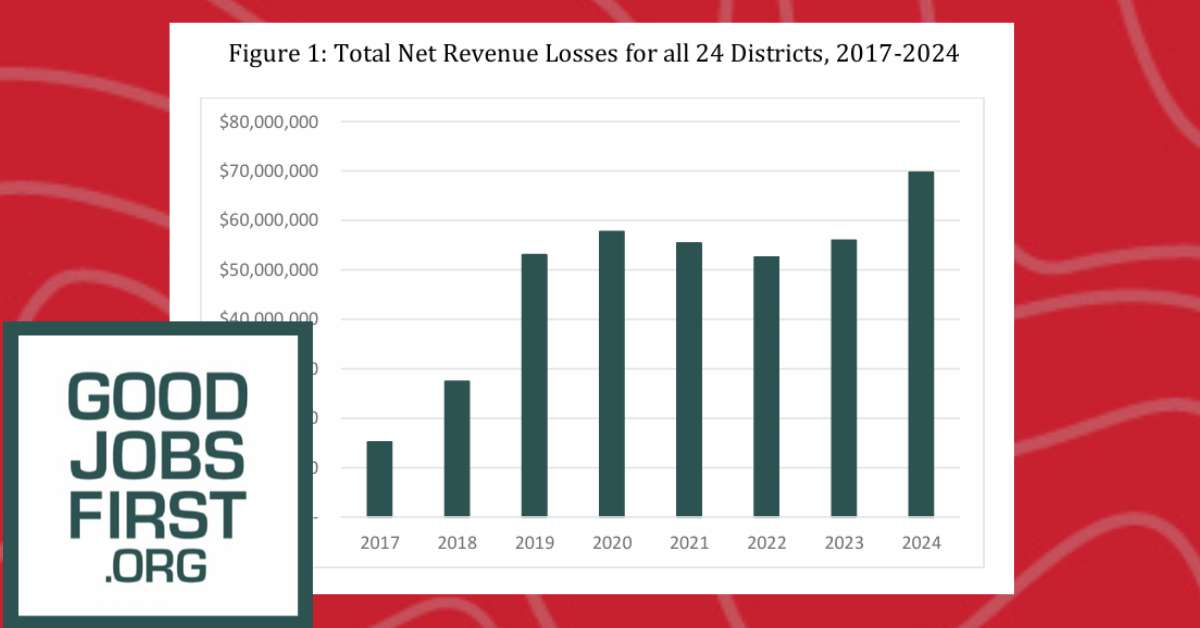Click the 2020 x-axis year label

(611, 544)
